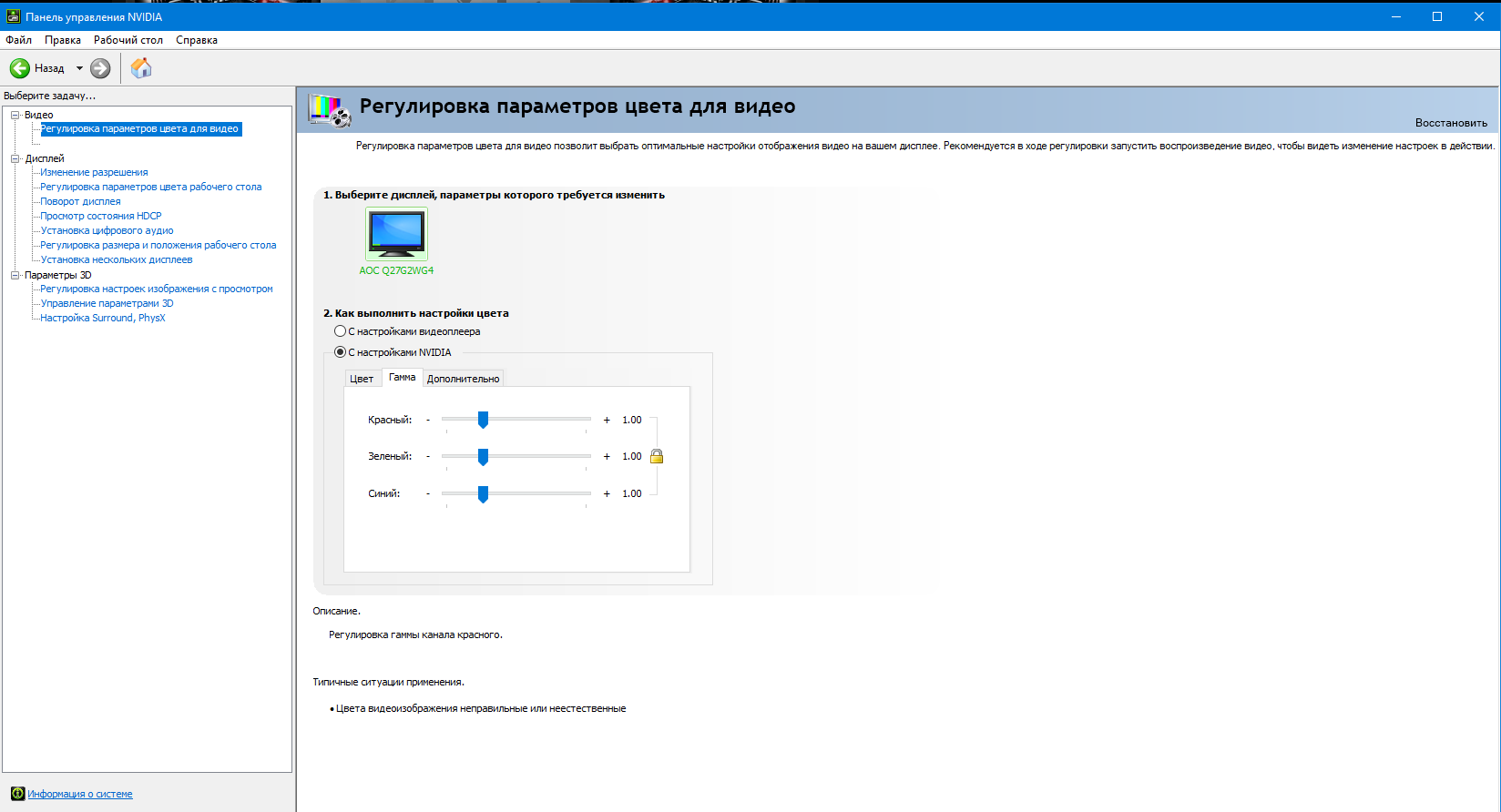Click minus for Красный gamma
This screenshot has height=812, width=1501.
pyautogui.click(x=428, y=420)
